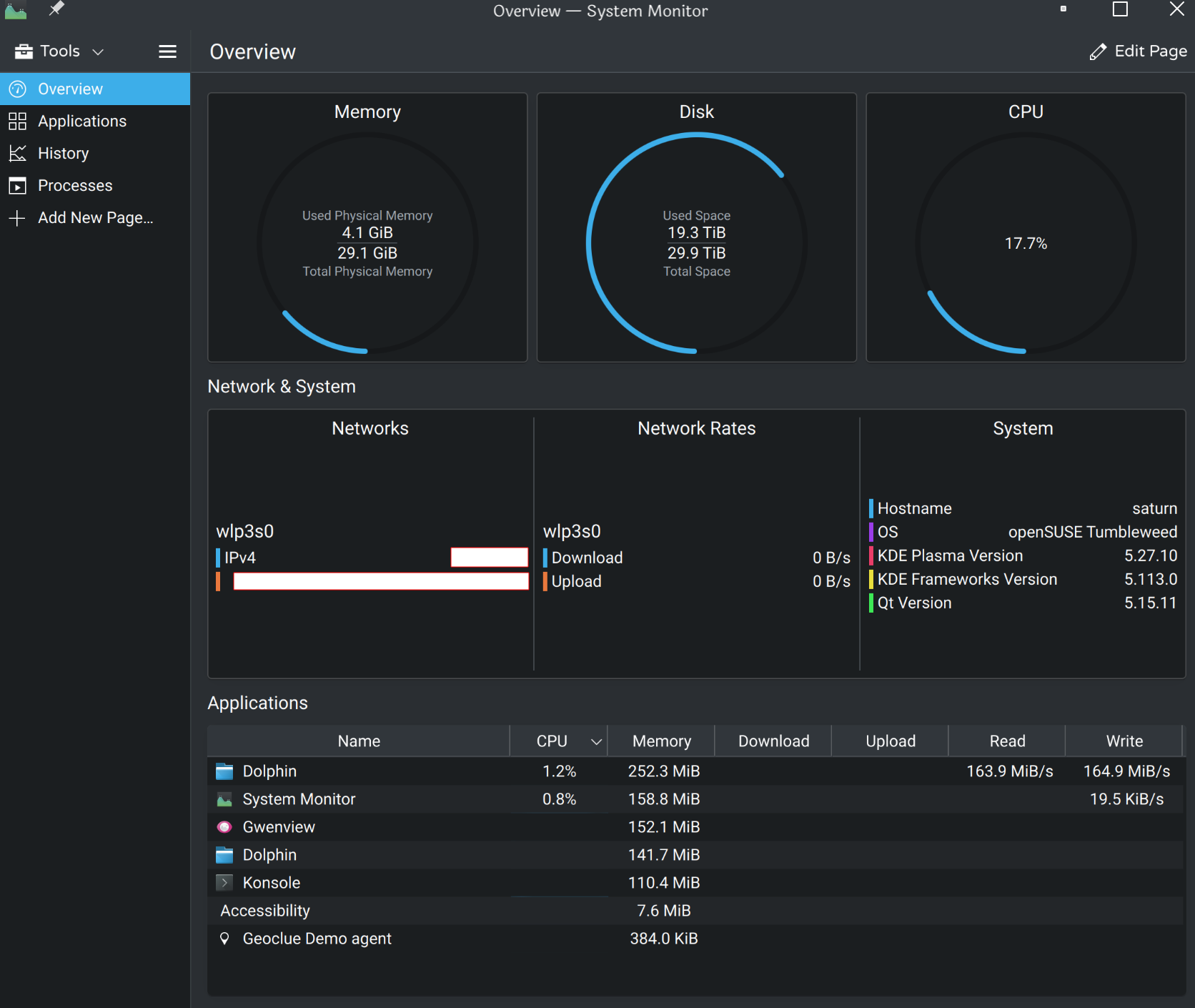1195x1008 pixels.
Task: Expand the Tools dropdown arrow
Action: (99, 51)
